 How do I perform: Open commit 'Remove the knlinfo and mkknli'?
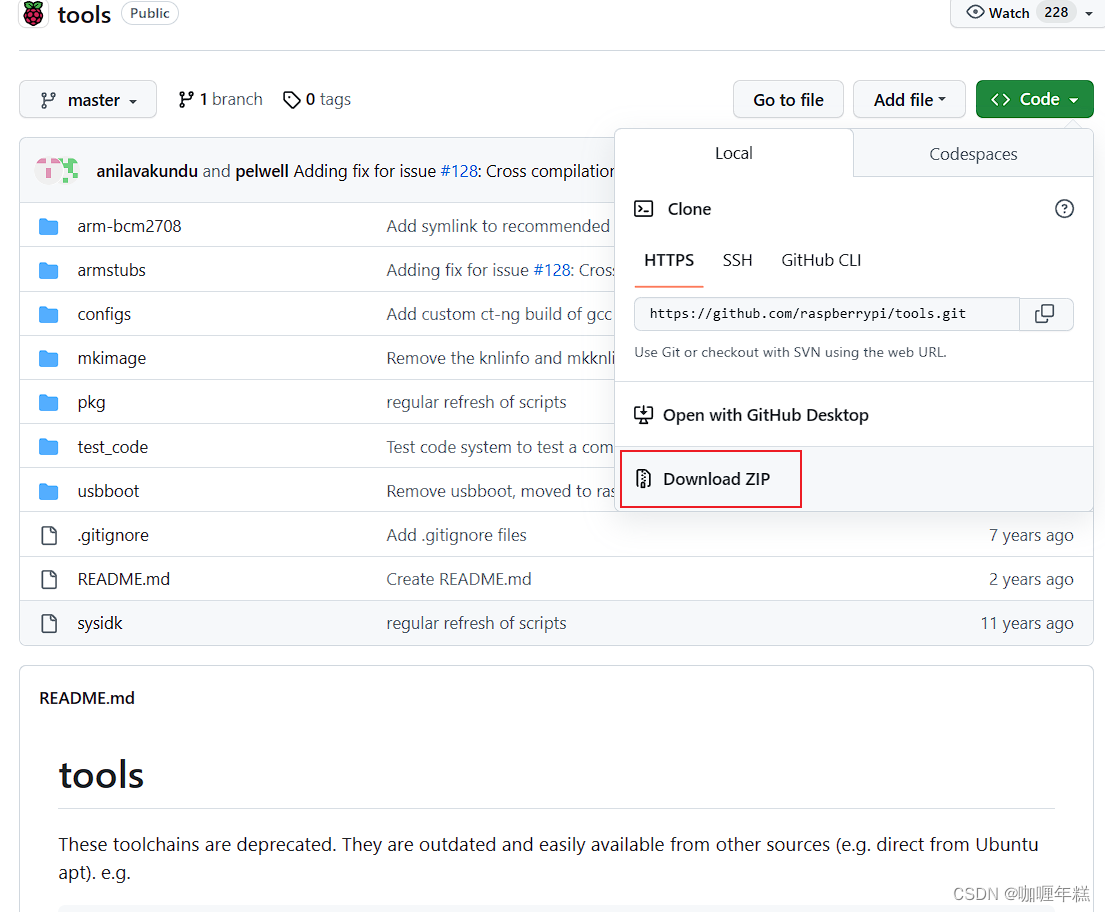[x=500, y=358]
